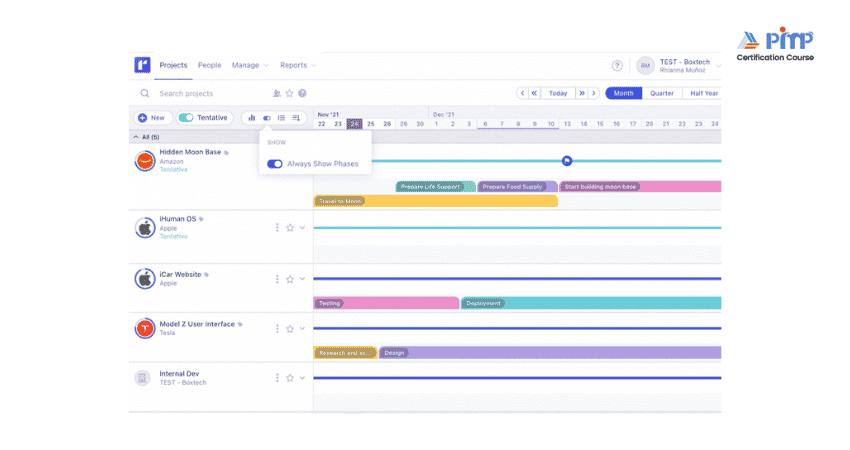
Task: Open the Hidden Moon Base project
Action: pos(190,152)
